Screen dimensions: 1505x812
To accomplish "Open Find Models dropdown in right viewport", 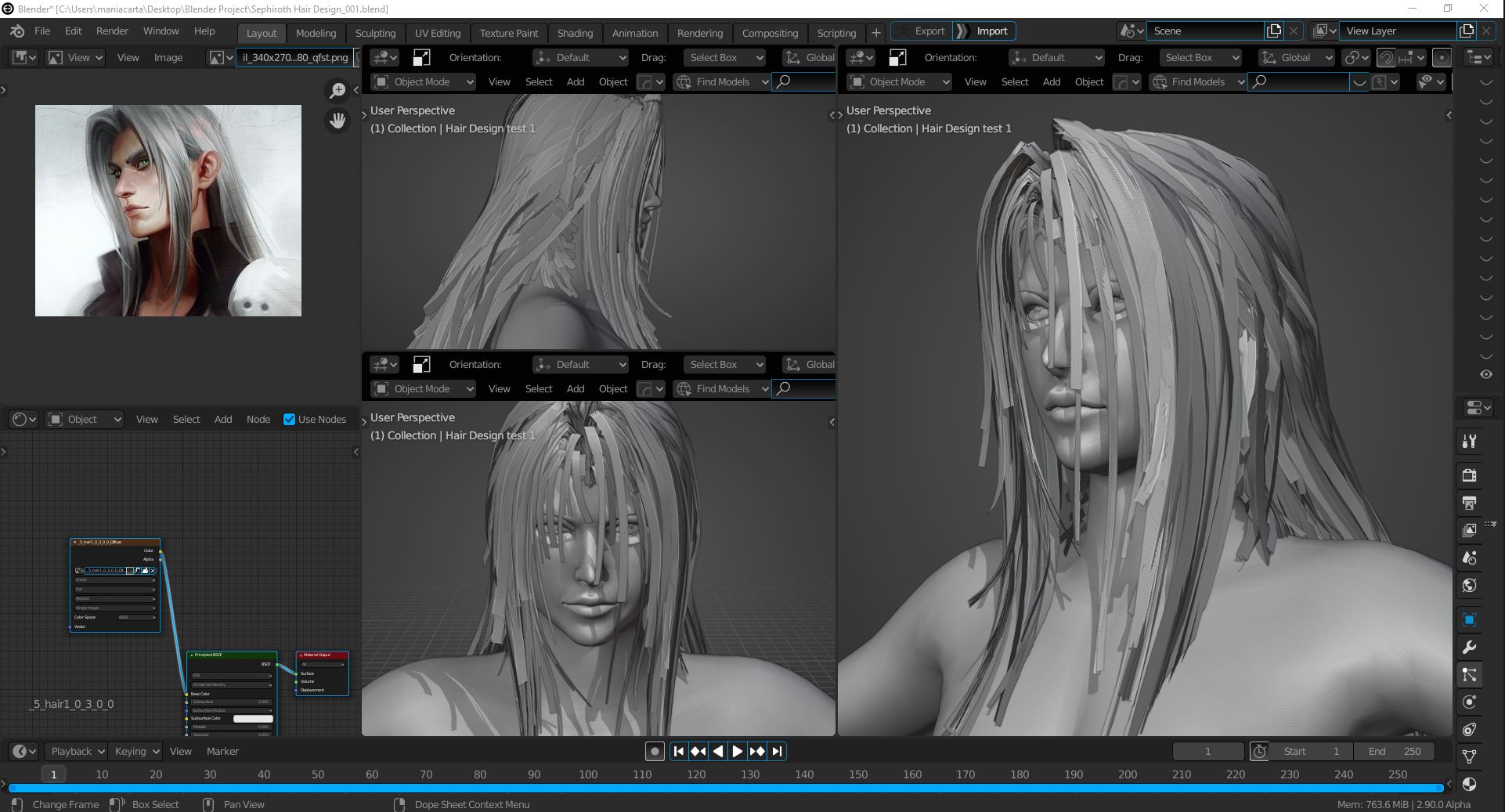I will coord(1198,82).
